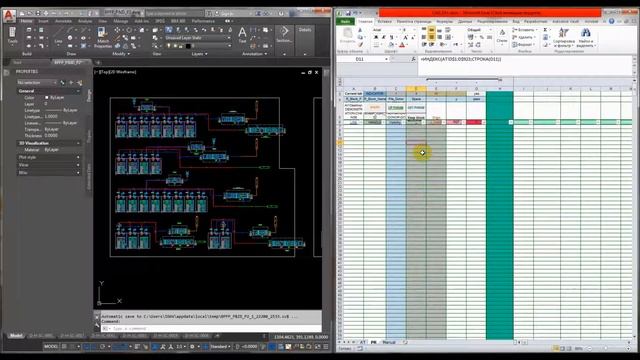Open the AutoCAD application menu logo
This screenshot has height=360, width=640.
coord(9,16)
